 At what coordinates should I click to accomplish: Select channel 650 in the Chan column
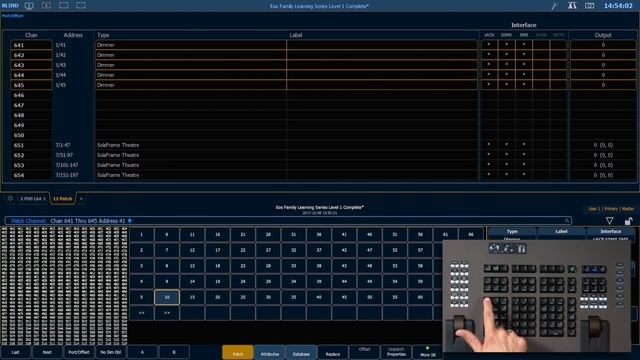tap(31, 135)
